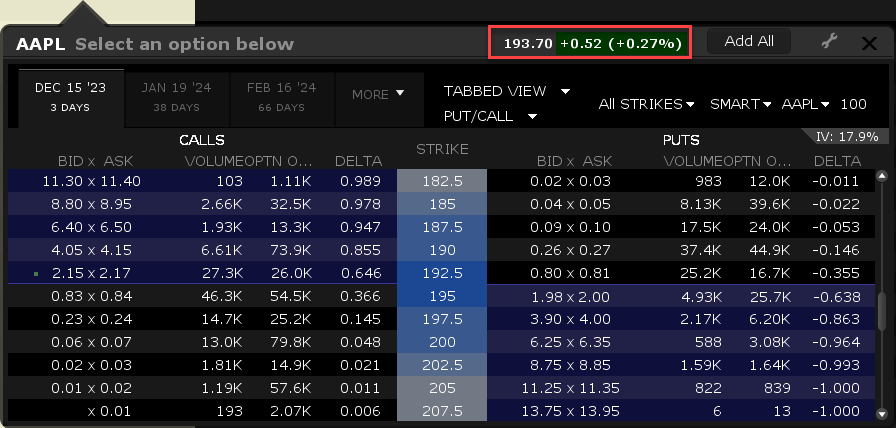Select strike 195
Image resolution: width=896 pixels, height=428 pixels.
point(442,296)
